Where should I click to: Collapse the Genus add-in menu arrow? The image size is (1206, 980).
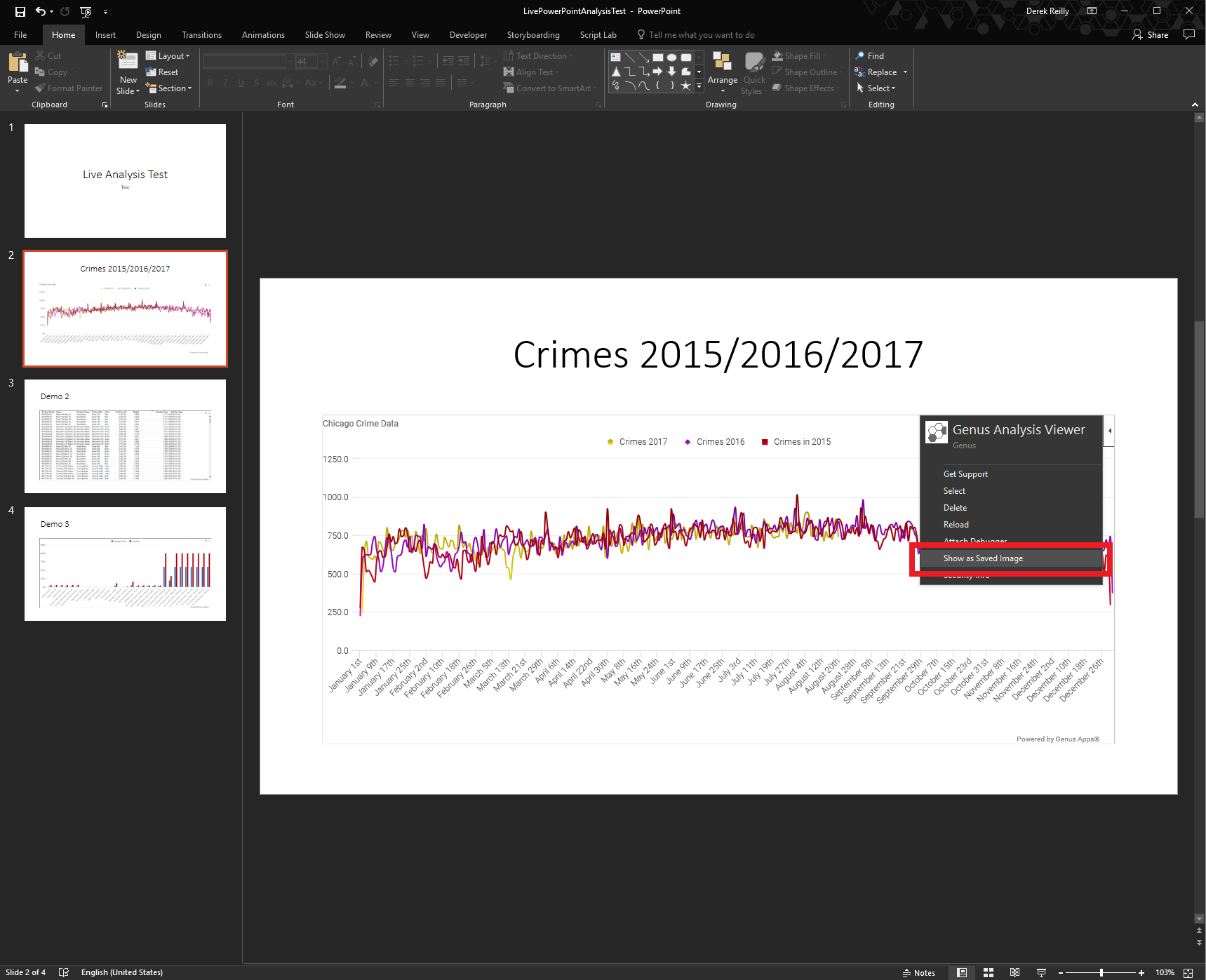[x=1109, y=431]
